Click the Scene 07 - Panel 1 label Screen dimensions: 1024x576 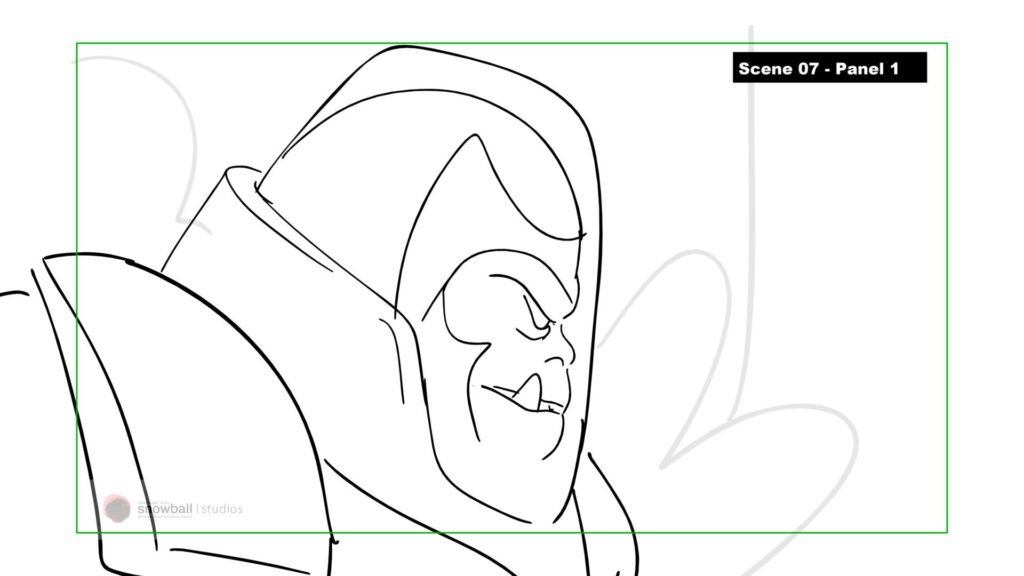(829, 68)
